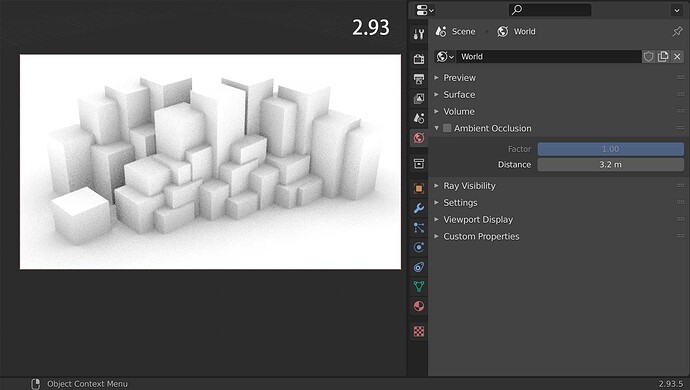Open the Modifiers wrench tab
This screenshot has width=690, height=390.
coord(419,208)
